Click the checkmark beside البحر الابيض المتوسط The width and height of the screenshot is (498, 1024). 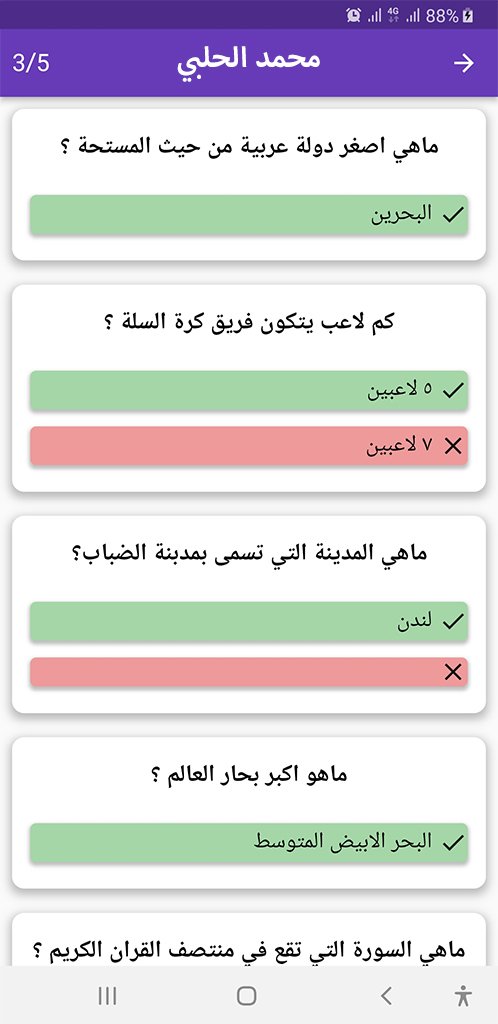[452, 842]
